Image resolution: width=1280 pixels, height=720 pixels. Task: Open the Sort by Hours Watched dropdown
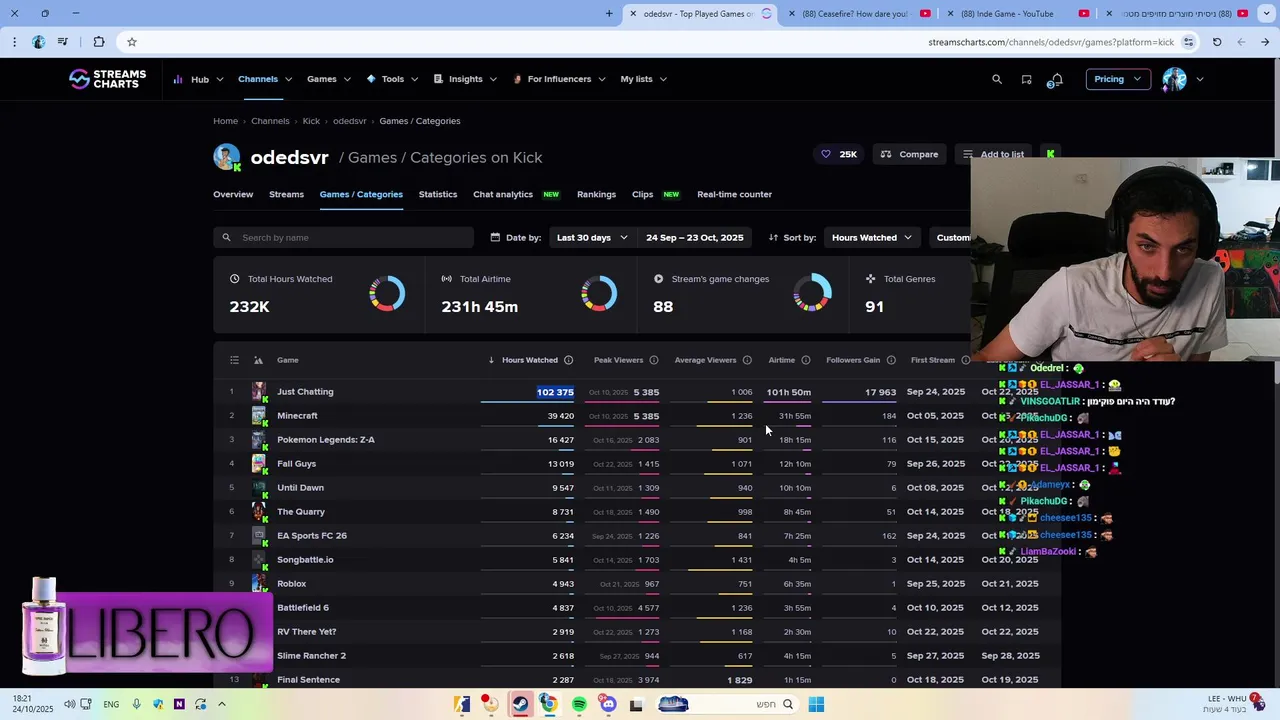(x=872, y=237)
